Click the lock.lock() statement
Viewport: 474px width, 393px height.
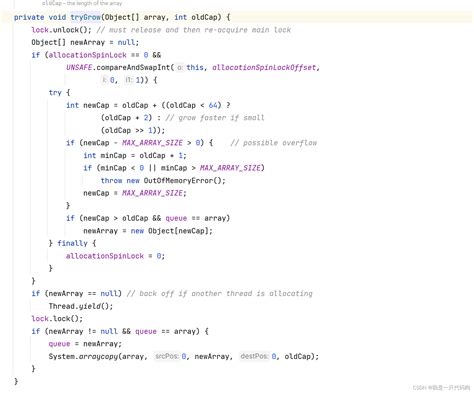pos(57,319)
